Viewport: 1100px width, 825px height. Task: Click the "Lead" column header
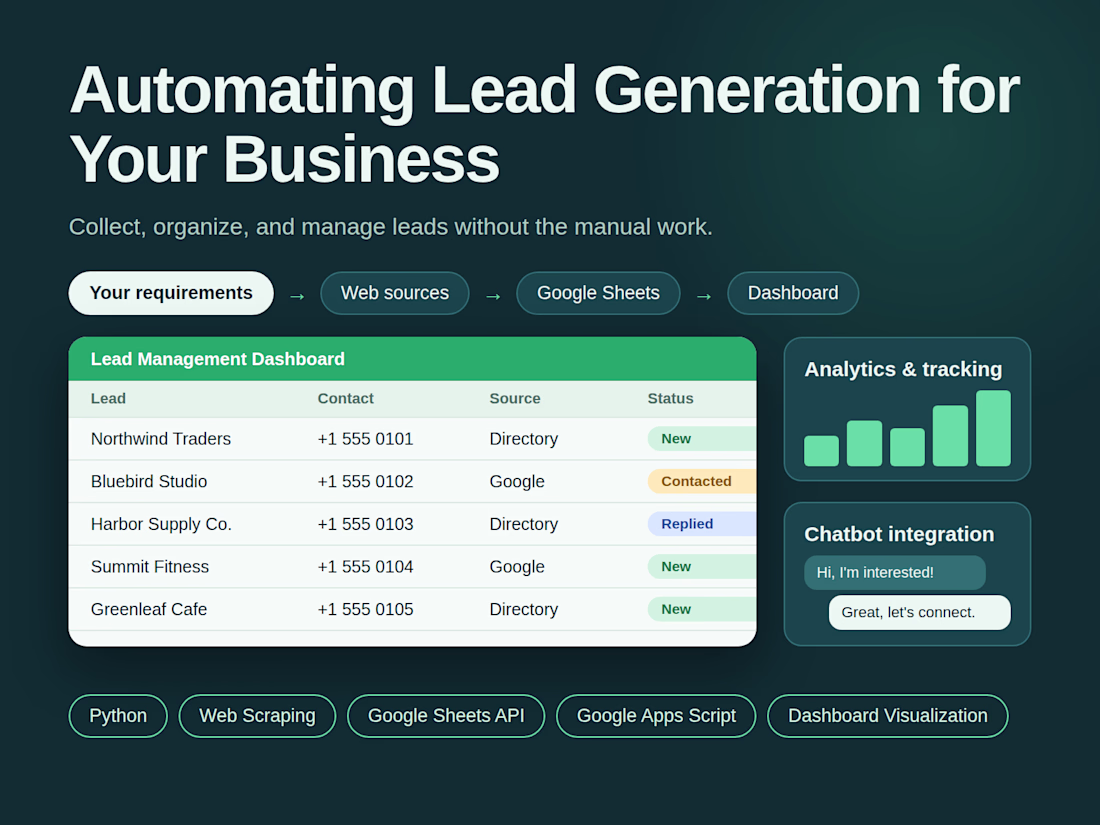click(108, 398)
